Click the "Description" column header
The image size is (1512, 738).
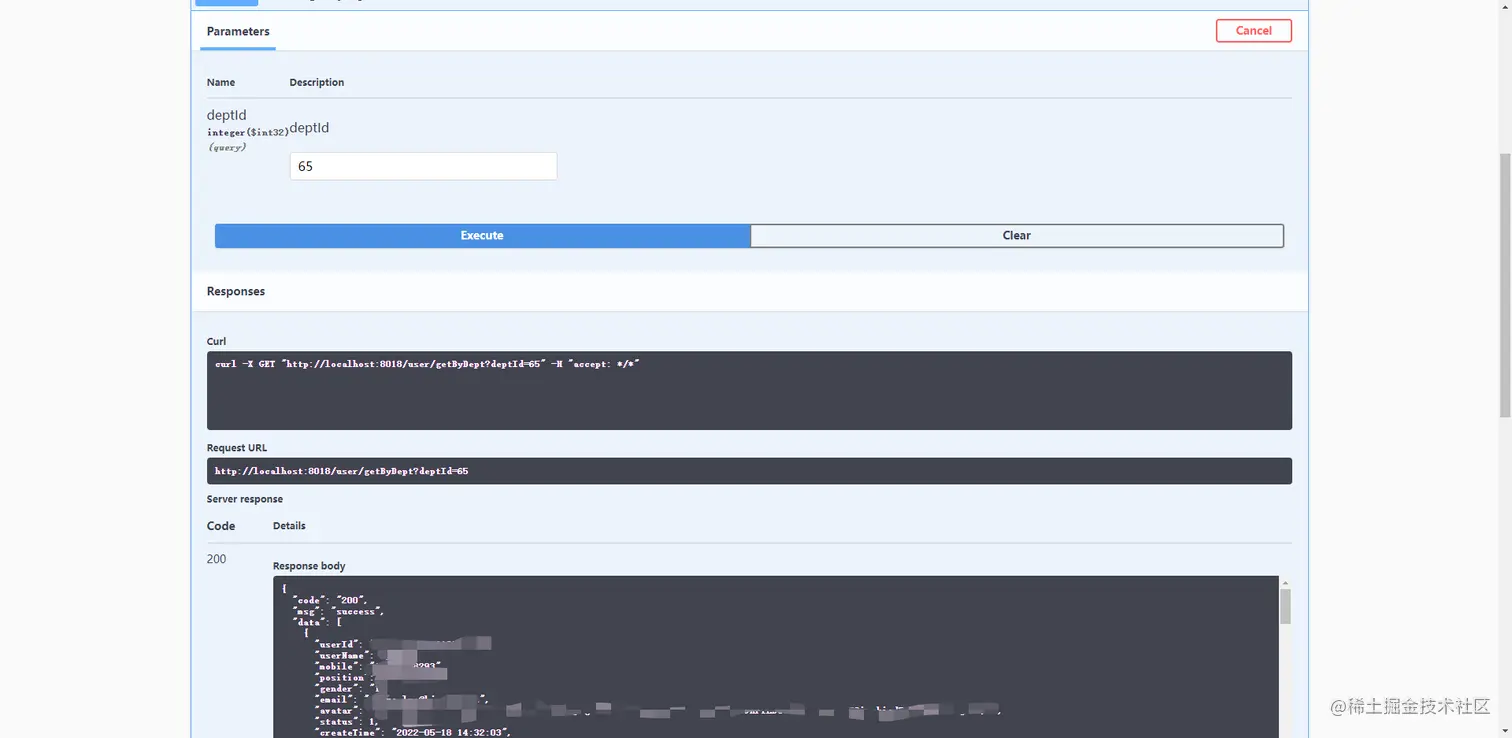tap(317, 82)
